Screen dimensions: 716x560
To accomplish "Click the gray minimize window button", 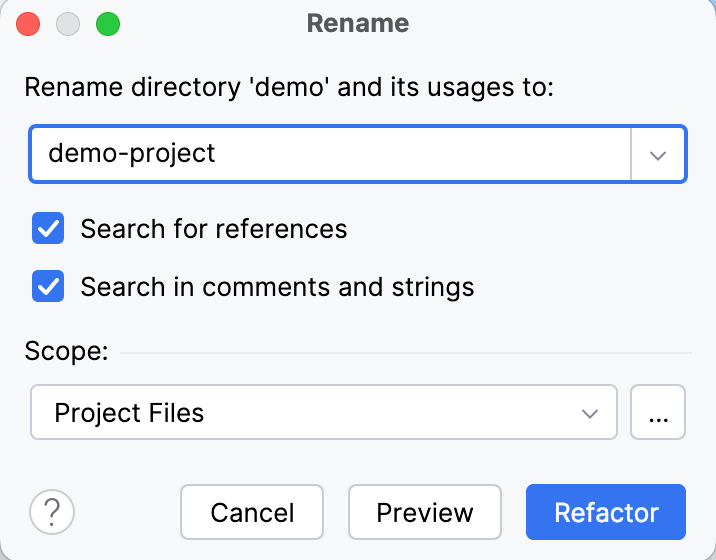I will (x=68, y=24).
